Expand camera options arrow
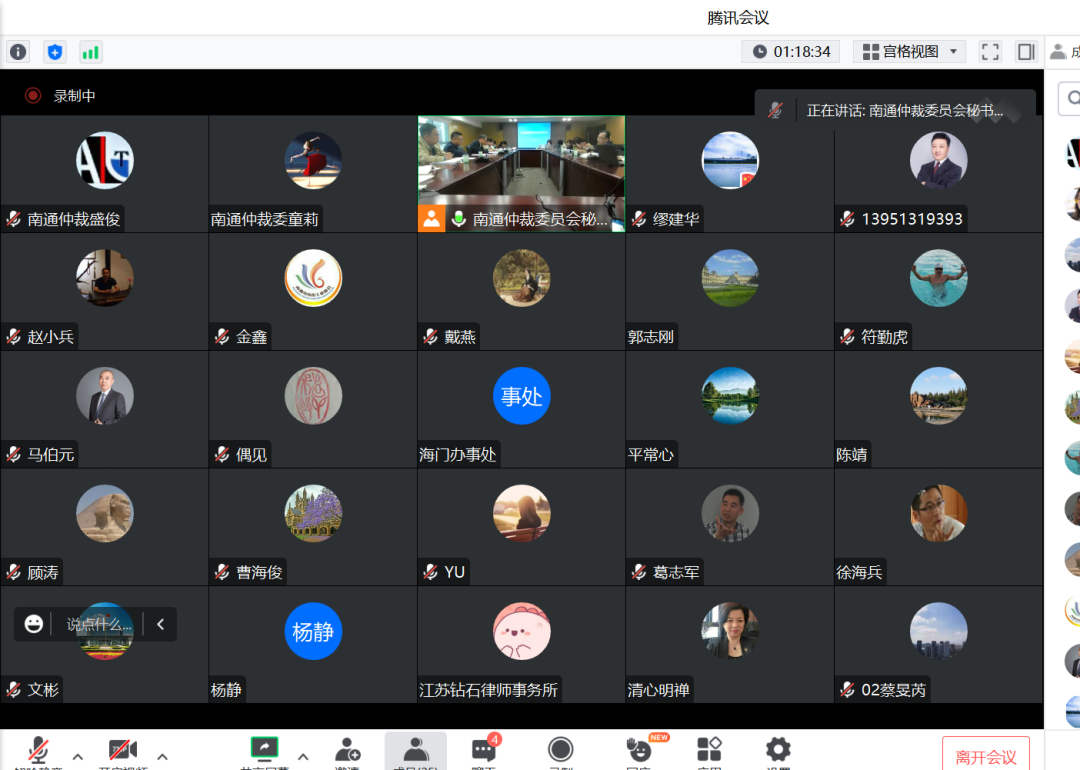Screen dimensions: 1080x770 tap(163, 756)
